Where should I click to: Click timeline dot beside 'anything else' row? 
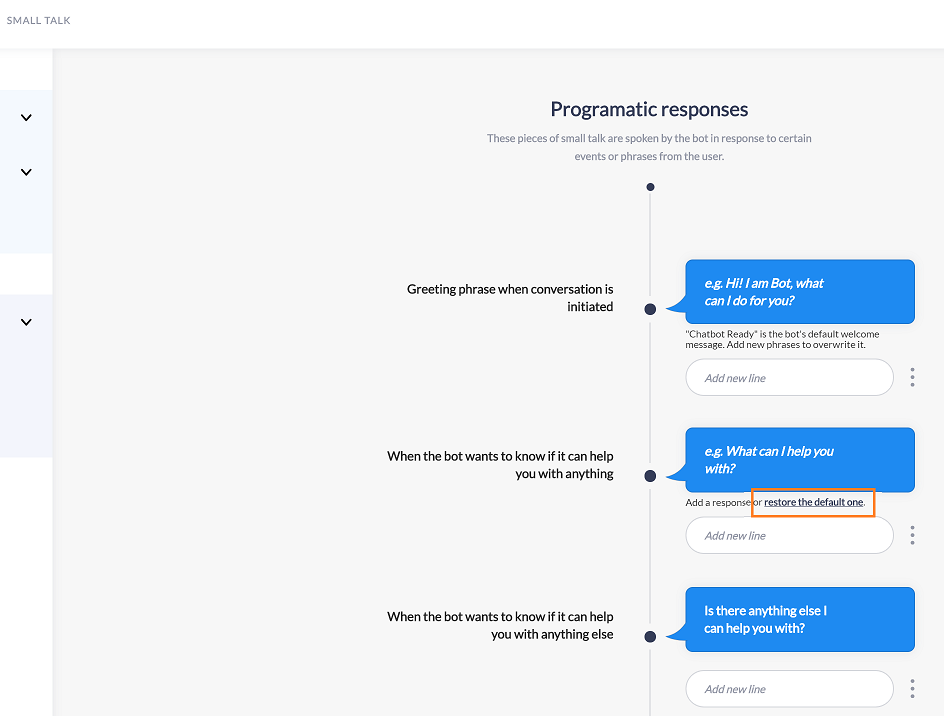(650, 637)
